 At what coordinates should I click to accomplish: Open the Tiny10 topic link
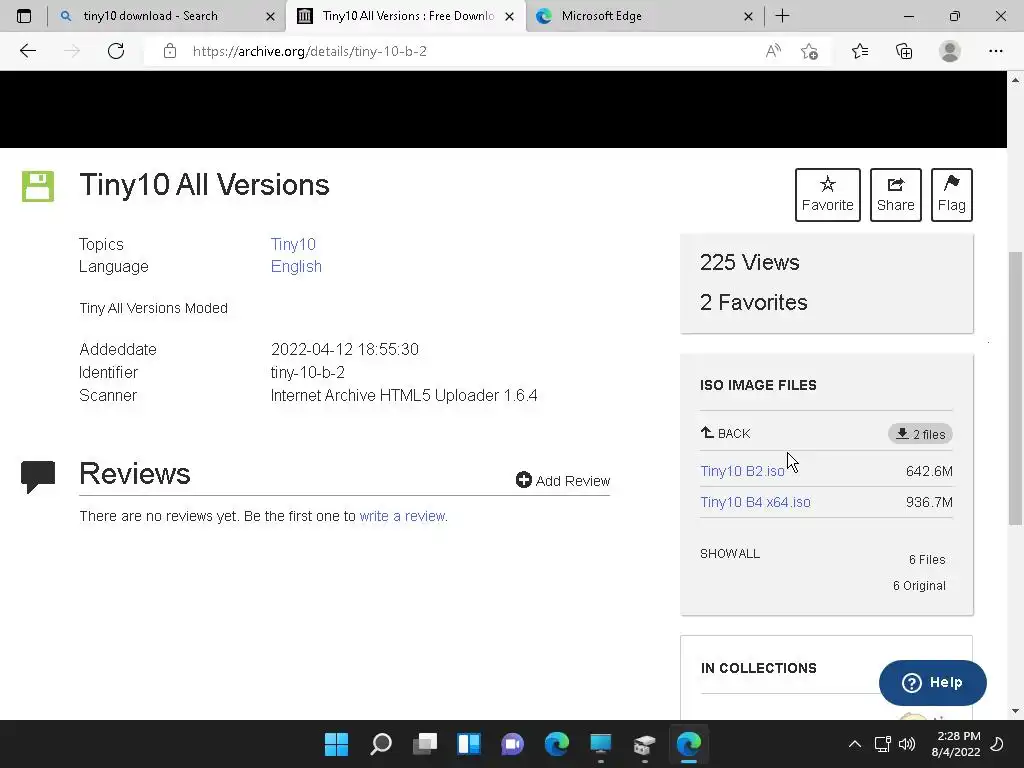(x=293, y=244)
